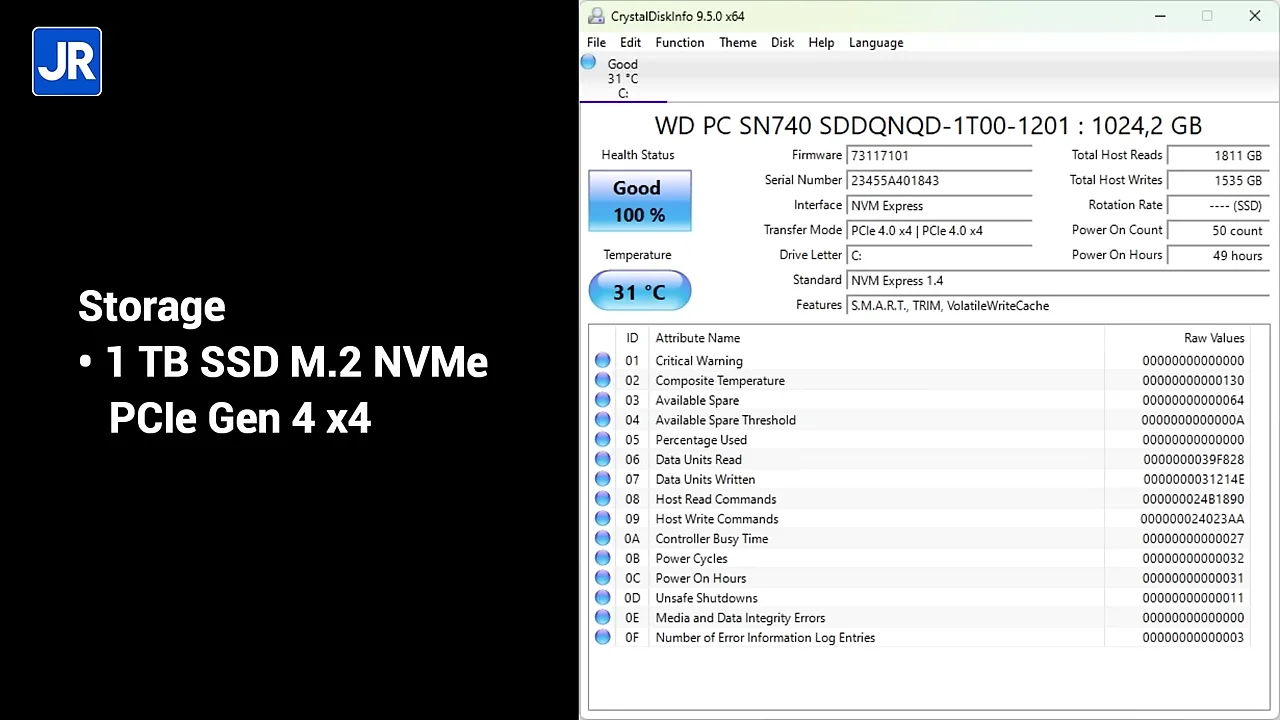Viewport: 1280px width, 720px height.
Task: Open the Language menu
Action: [875, 43]
